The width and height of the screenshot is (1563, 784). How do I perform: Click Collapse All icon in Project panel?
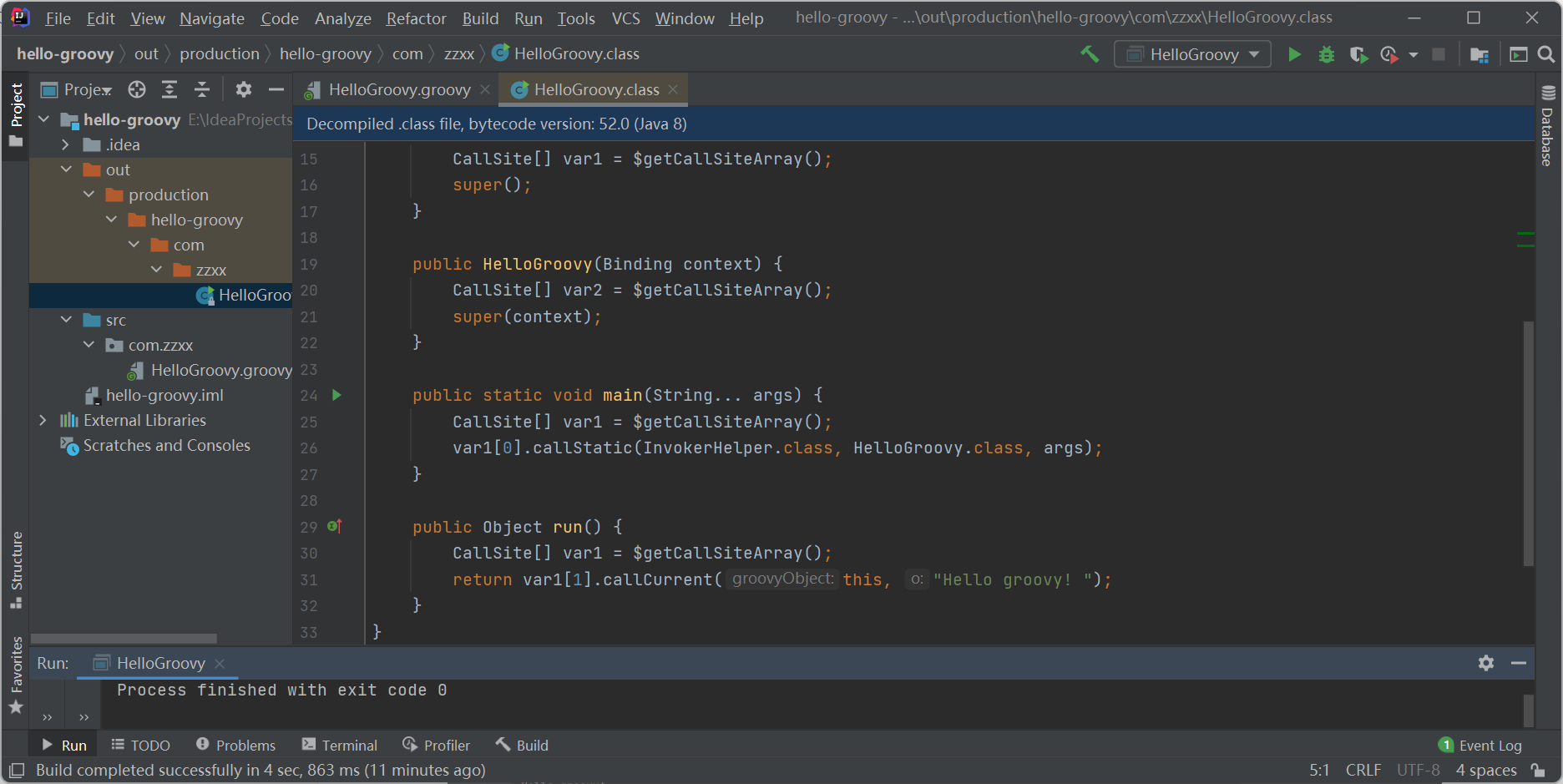pyautogui.click(x=202, y=89)
